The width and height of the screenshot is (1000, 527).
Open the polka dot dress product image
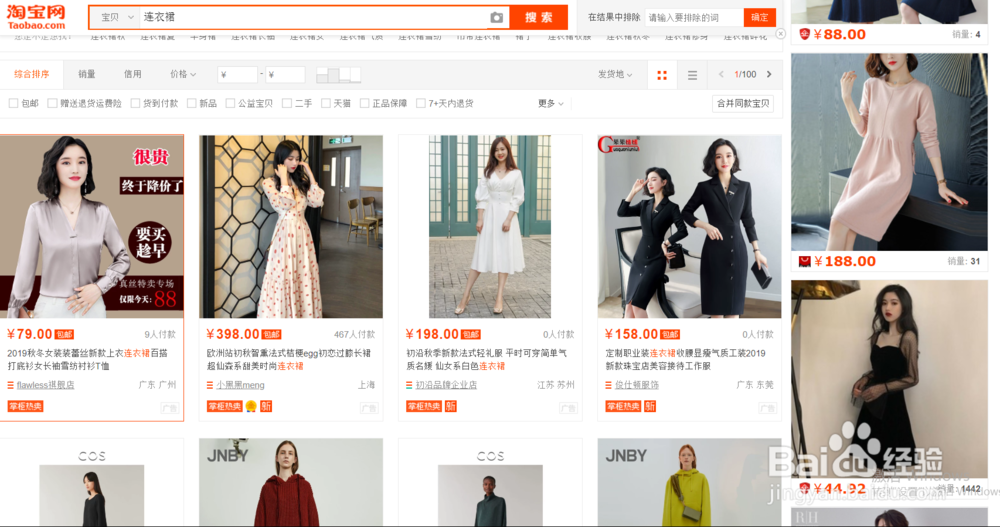[x=291, y=226]
